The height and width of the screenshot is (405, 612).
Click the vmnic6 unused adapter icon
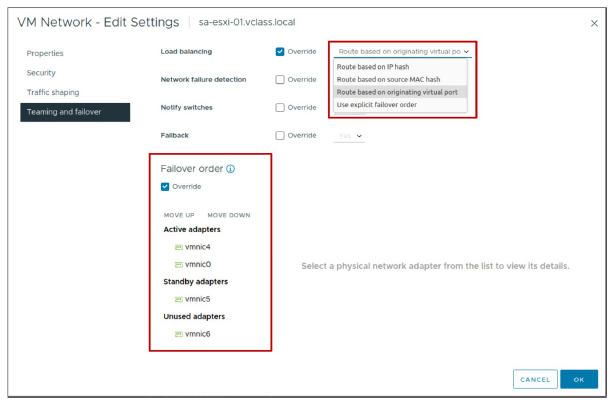(x=178, y=333)
